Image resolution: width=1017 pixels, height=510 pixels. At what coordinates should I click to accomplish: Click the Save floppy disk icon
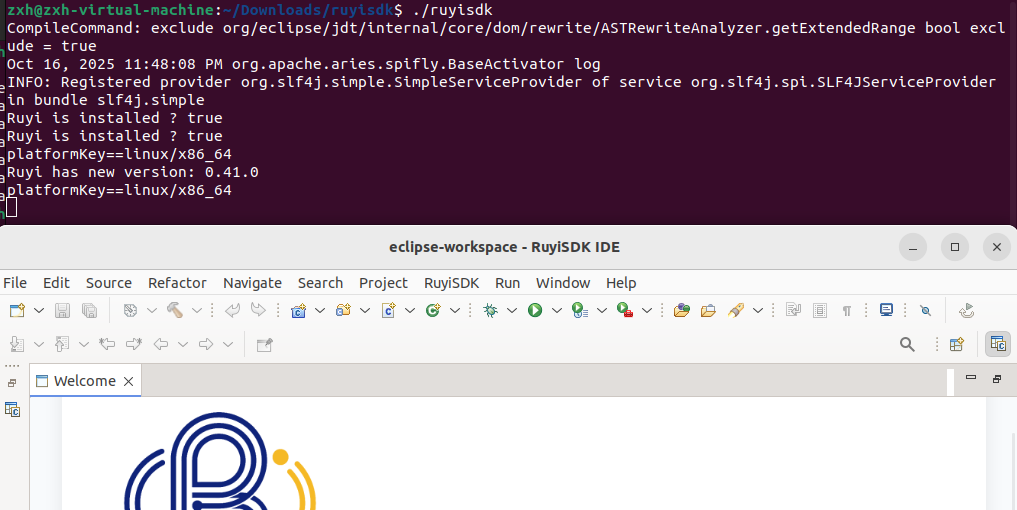62,311
